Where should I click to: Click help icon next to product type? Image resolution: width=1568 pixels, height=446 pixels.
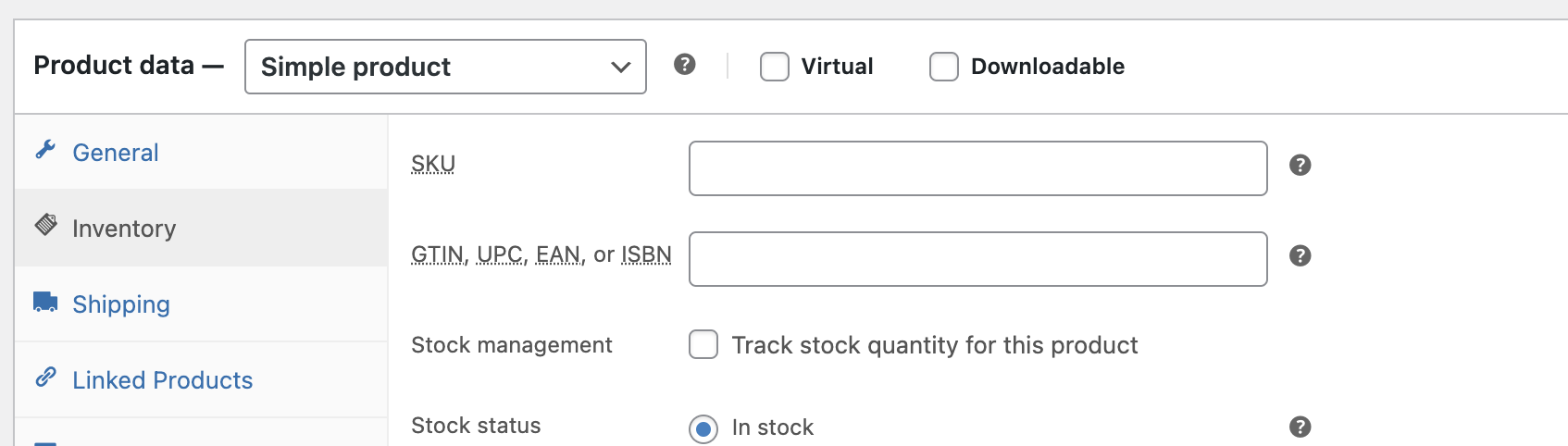pos(685,65)
